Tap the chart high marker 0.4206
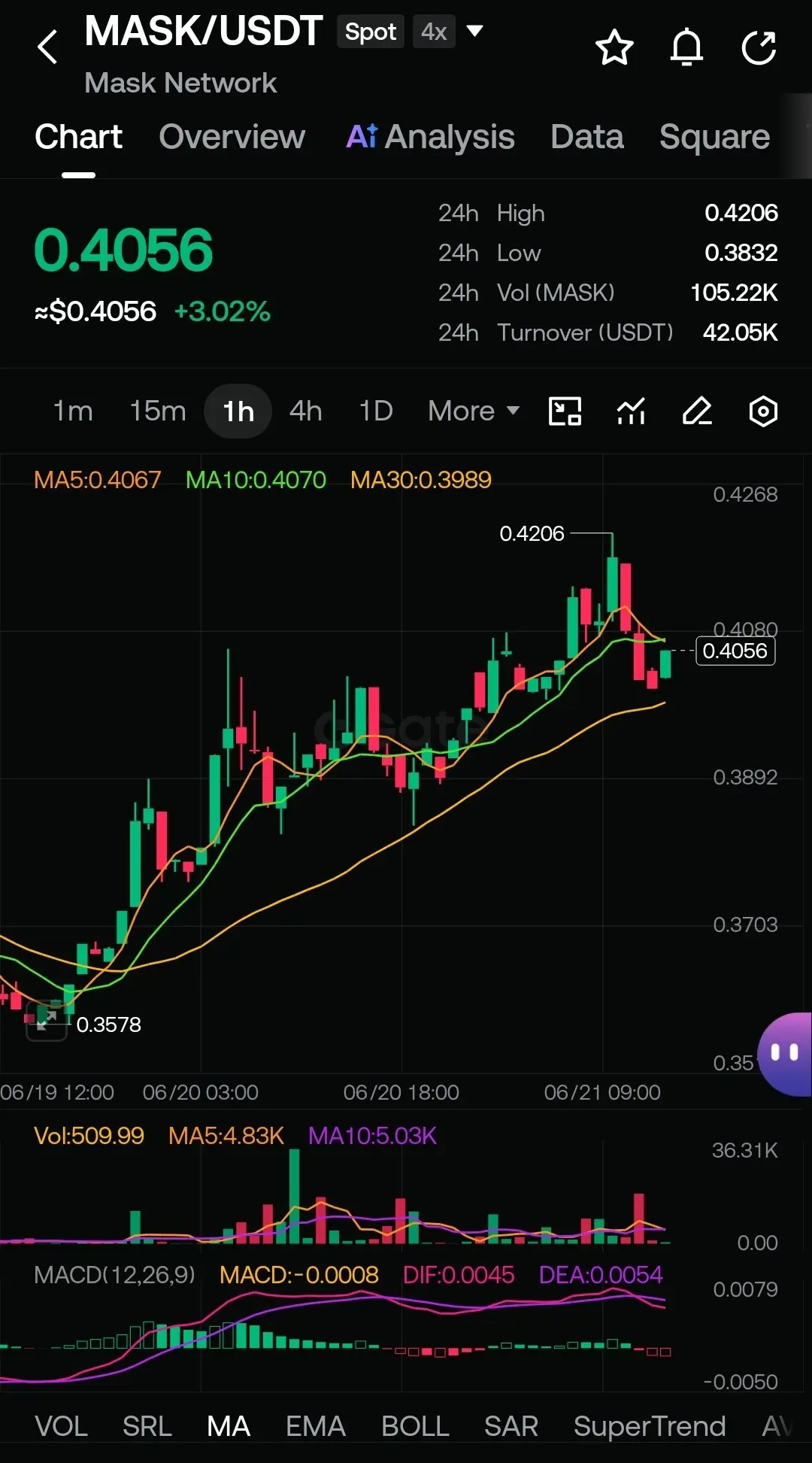 532,534
